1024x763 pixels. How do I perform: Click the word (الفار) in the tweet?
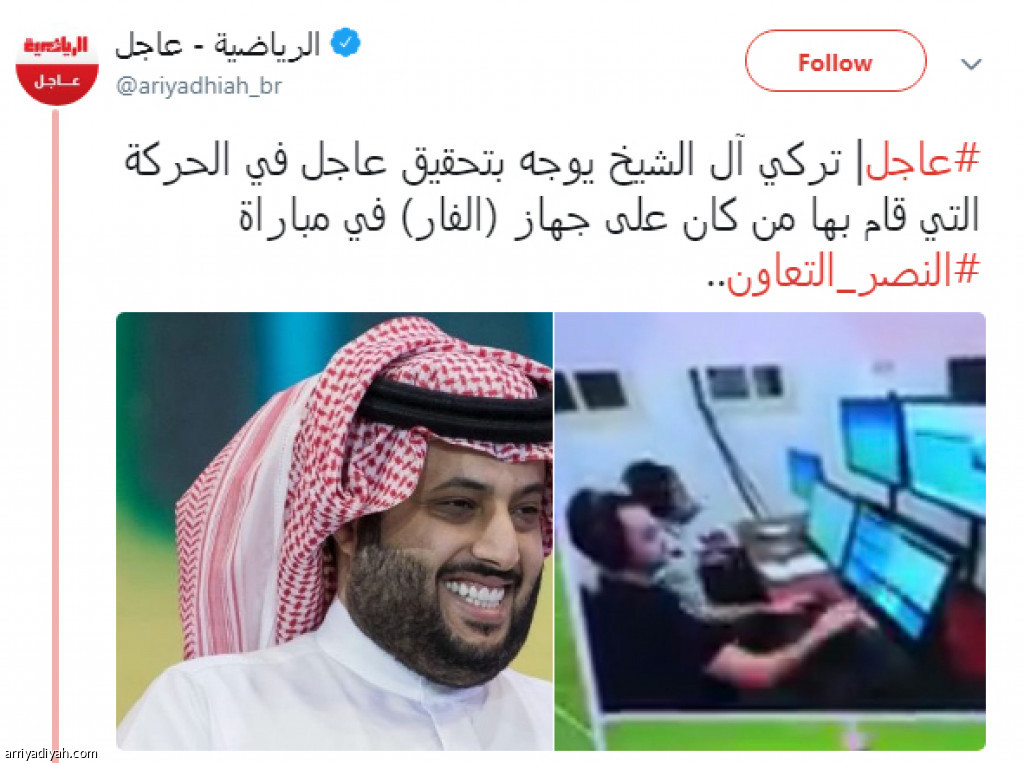coord(449,217)
